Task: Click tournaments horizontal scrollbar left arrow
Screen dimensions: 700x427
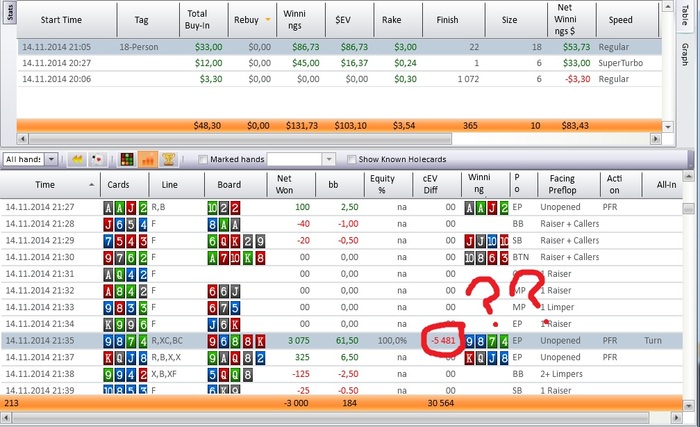Action: (x=23, y=139)
